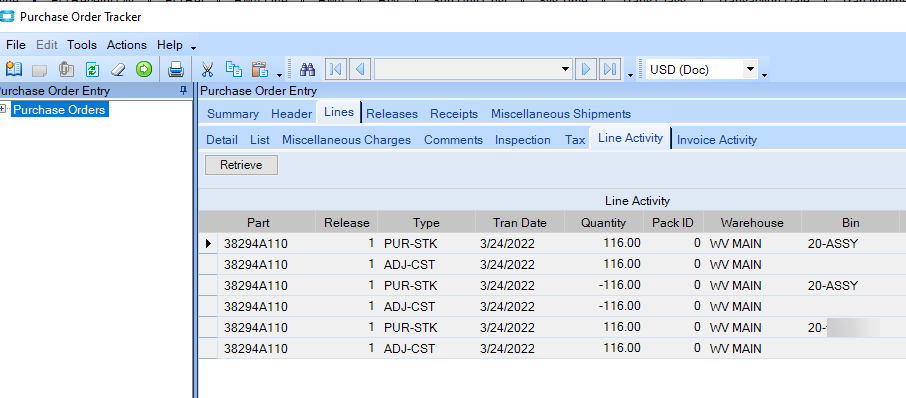Go to the last record arrow
This screenshot has height=398, width=906.
[x=610, y=70]
